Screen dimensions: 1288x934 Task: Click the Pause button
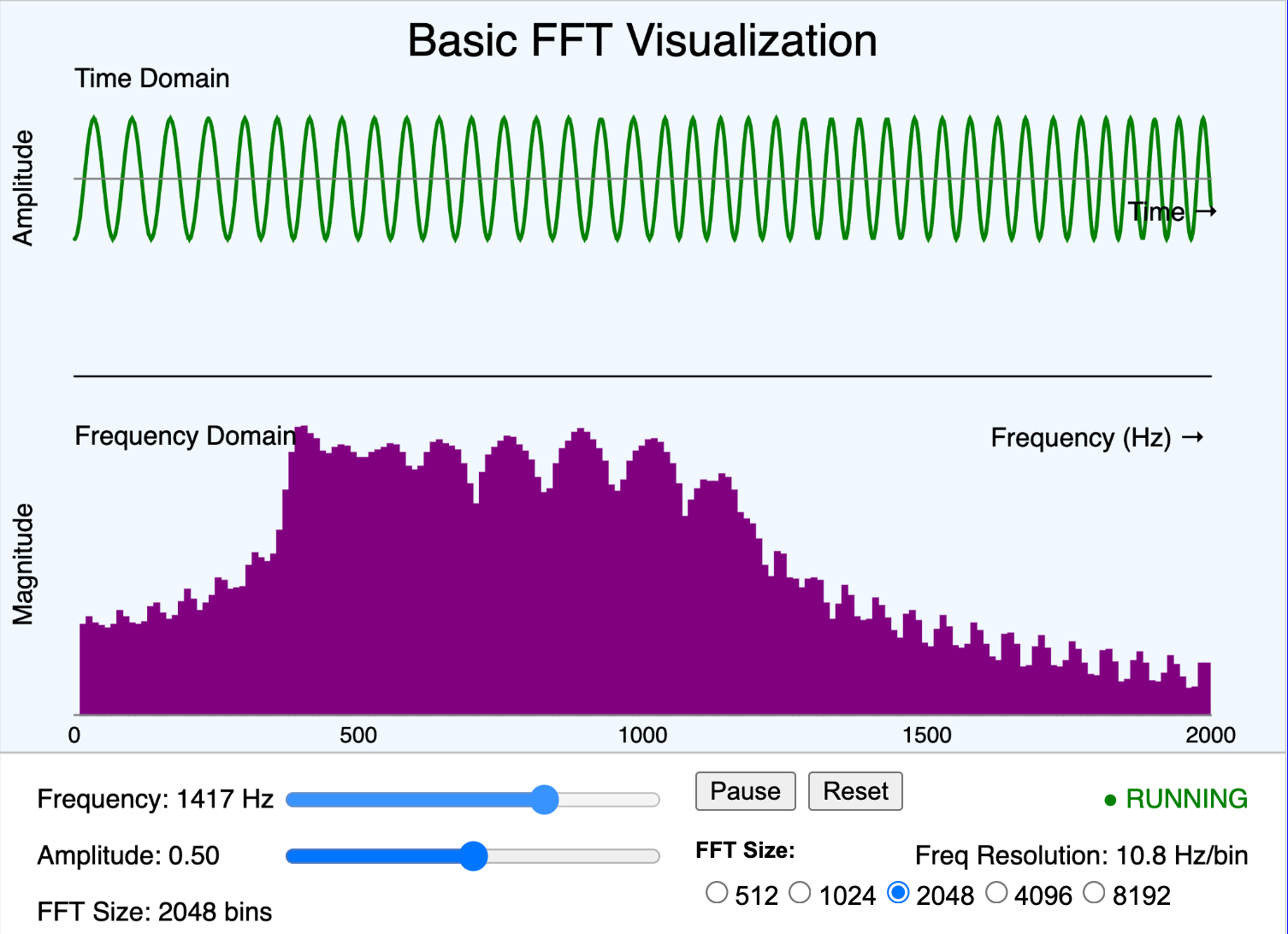pyautogui.click(x=744, y=791)
